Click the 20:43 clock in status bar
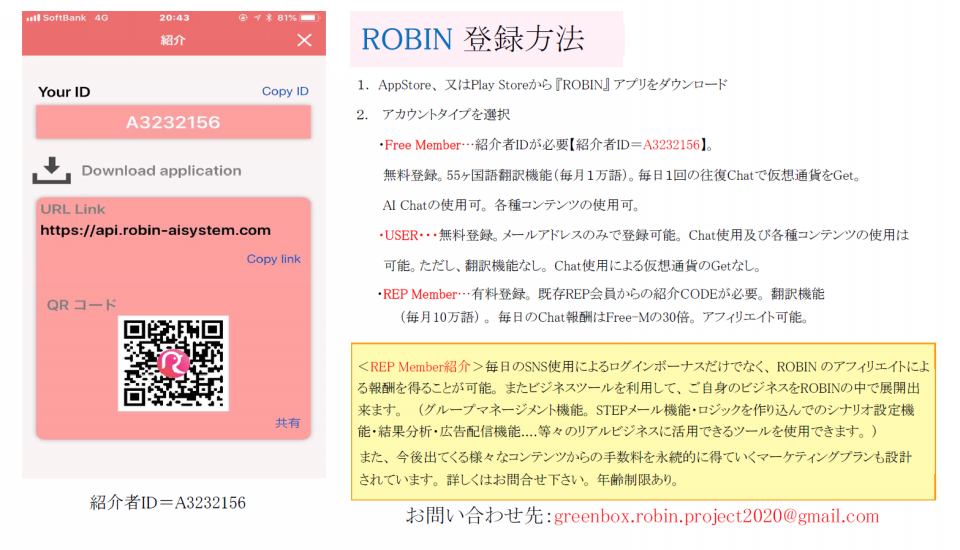The width and height of the screenshot is (960, 550). tap(174, 18)
